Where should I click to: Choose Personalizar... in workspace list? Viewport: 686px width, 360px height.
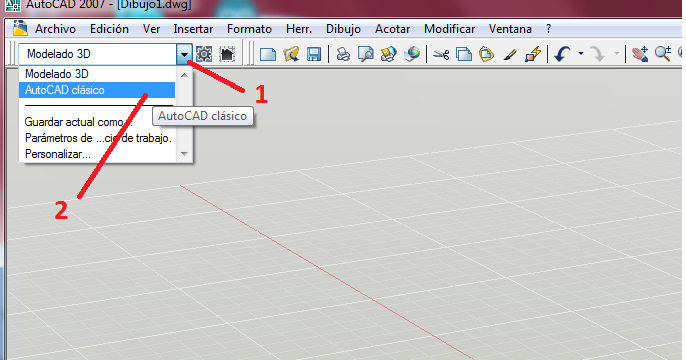(97, 154)
